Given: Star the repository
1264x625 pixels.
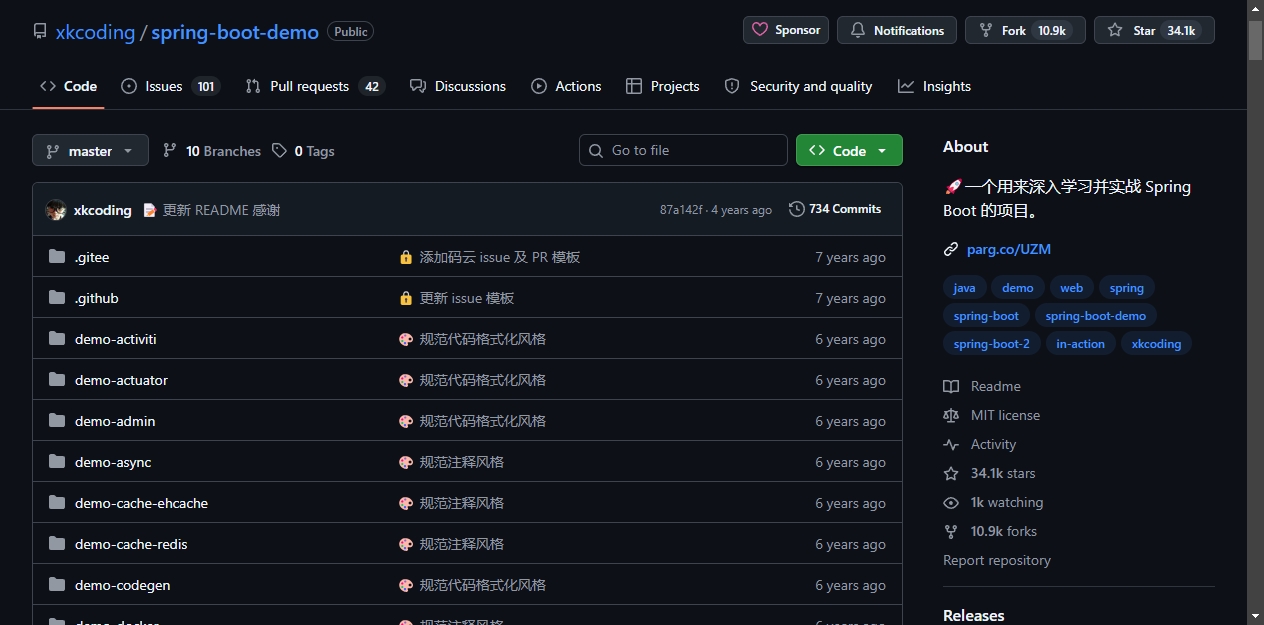Looking at the screenshot, I should click(x=1154, y=30).
